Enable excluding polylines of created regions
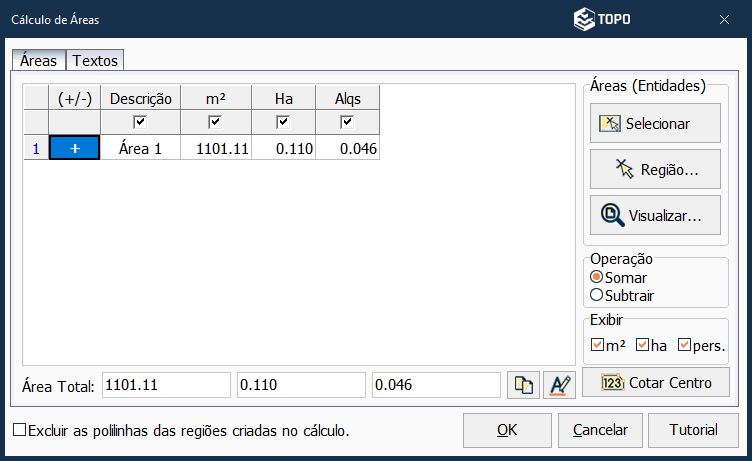The width and height of the screenshot is (752, 461). pos(20,431)
